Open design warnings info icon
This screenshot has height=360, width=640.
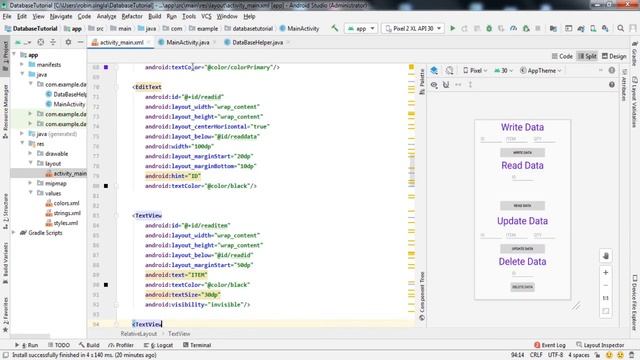click(611, 70)
